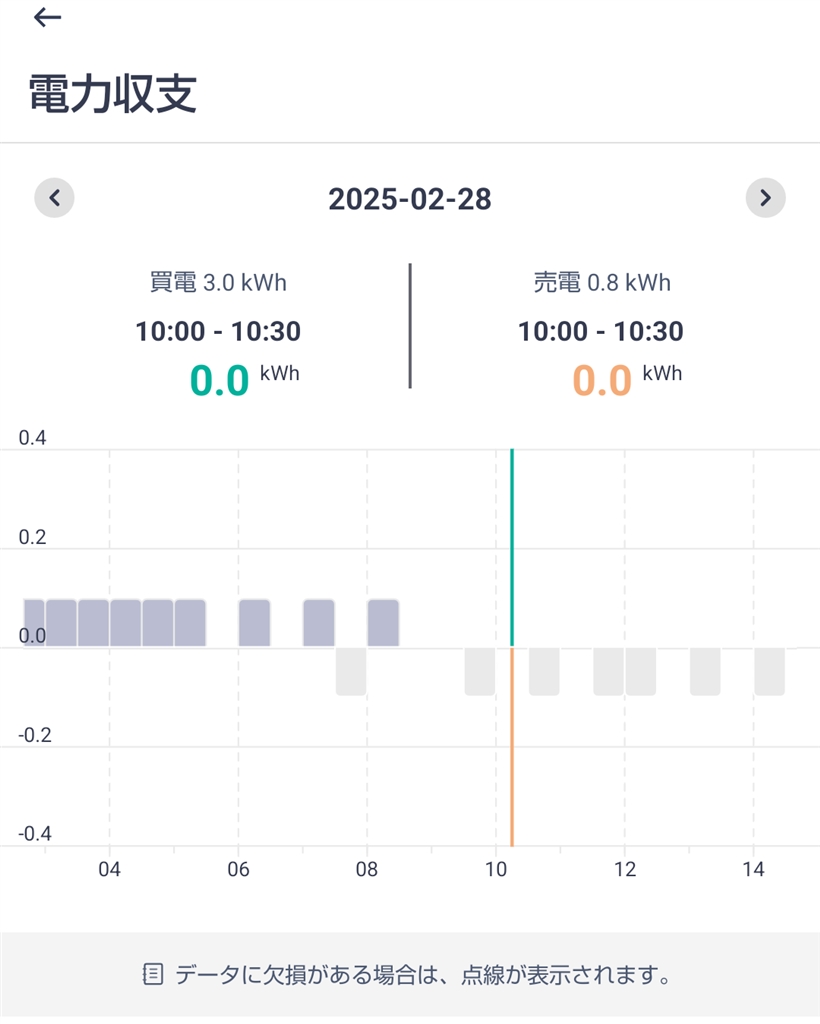Tap the gray sold bar before 08
The width and height of the screenshot is (820, 1024).
(x=351, y=671)
